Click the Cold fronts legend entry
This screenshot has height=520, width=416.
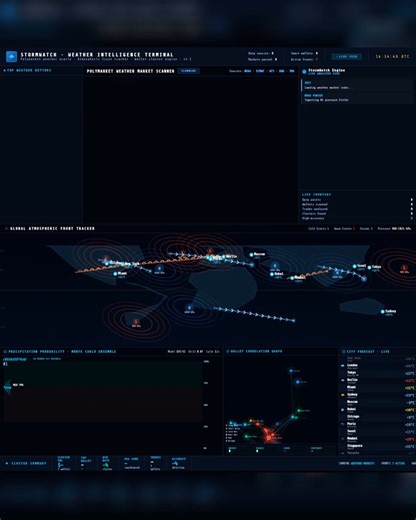coord(319,229)
